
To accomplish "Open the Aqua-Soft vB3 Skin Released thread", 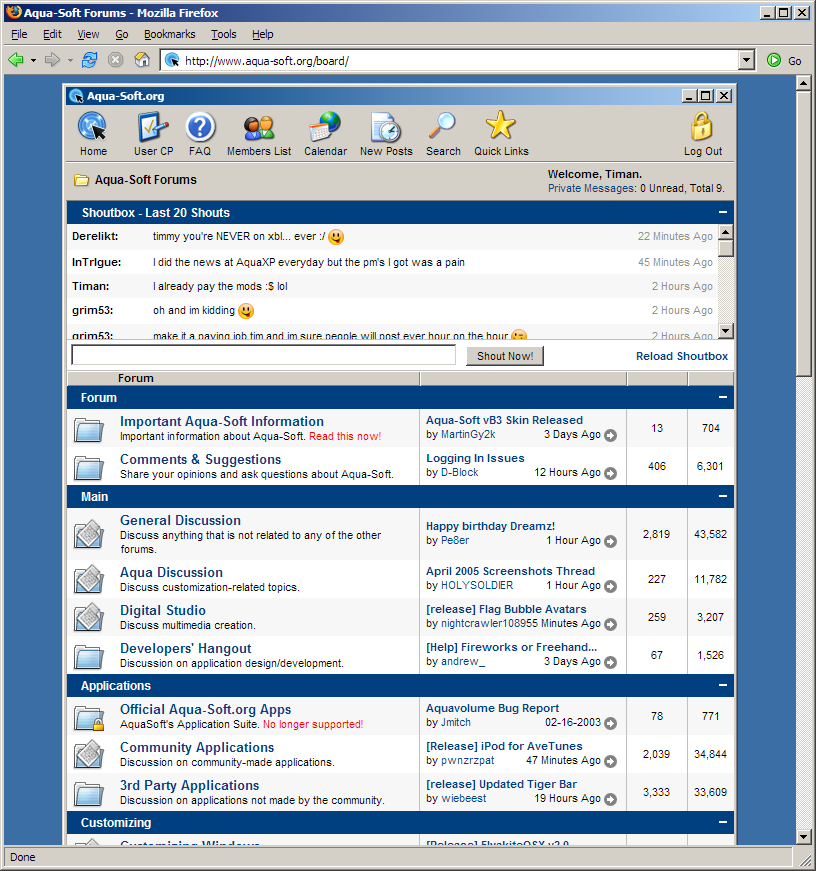I will (504, 420).
